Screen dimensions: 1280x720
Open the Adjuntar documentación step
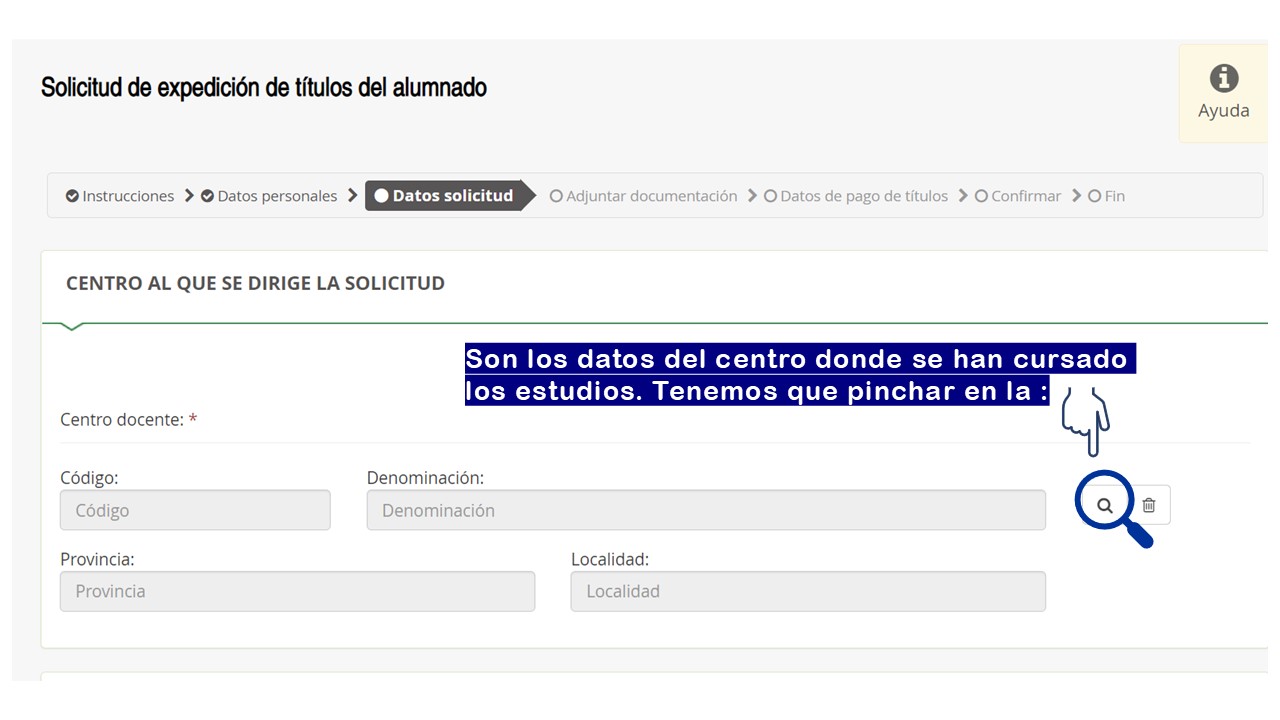[643, 196]
